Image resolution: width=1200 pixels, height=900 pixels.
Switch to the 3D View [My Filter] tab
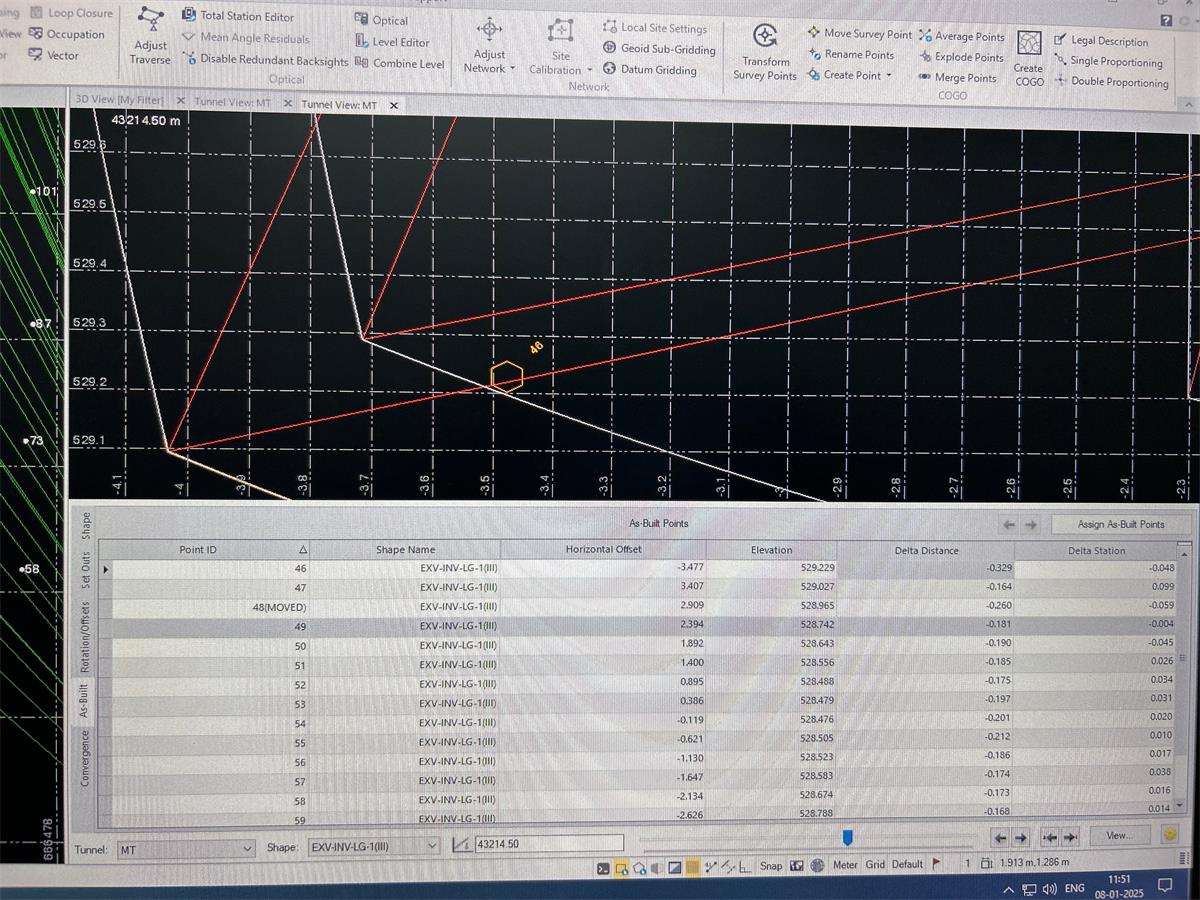click(118, 101)
